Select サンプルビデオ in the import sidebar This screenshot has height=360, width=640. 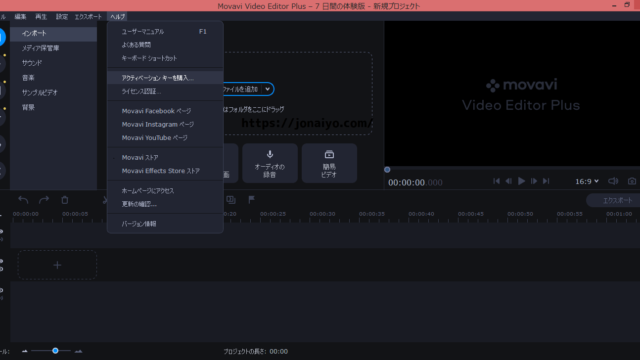[40, 93]
